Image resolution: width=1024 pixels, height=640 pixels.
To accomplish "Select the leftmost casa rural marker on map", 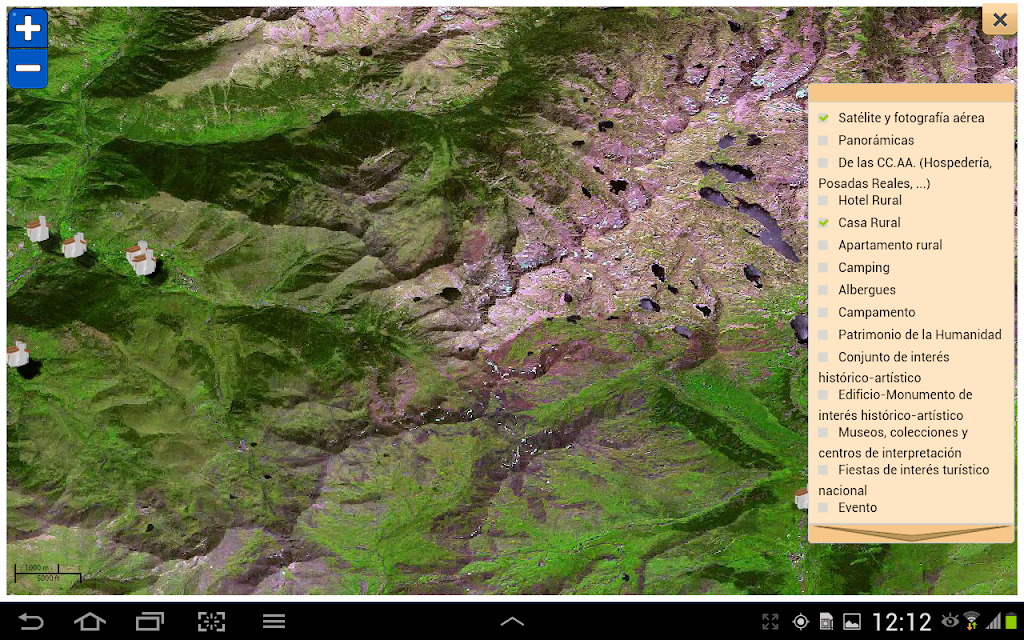I will (37, 229).
